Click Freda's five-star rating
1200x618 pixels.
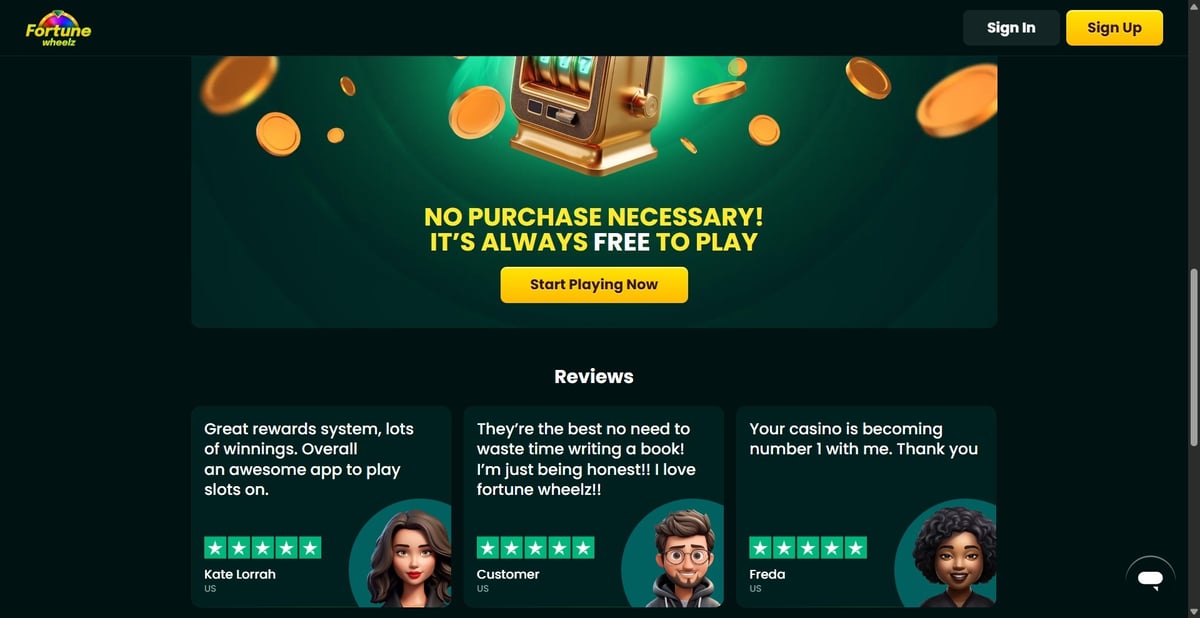point(808,548)
